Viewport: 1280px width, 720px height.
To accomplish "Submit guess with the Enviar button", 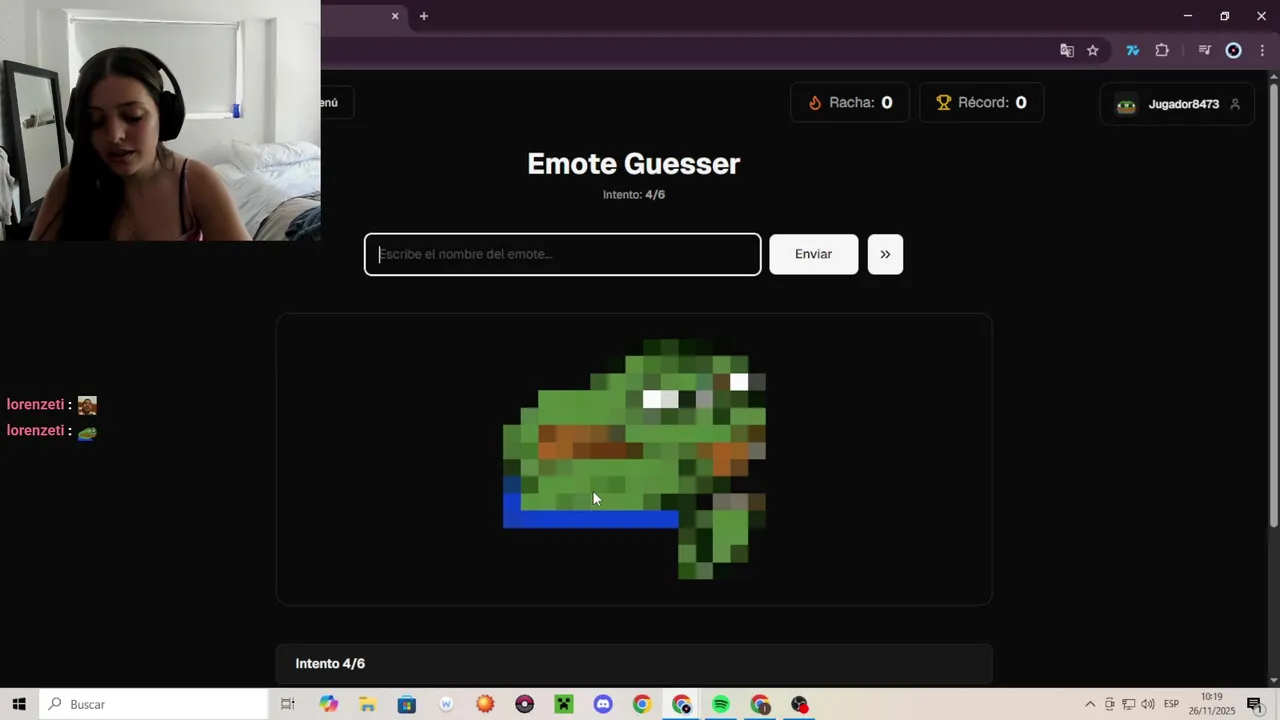I will [814, 254].
